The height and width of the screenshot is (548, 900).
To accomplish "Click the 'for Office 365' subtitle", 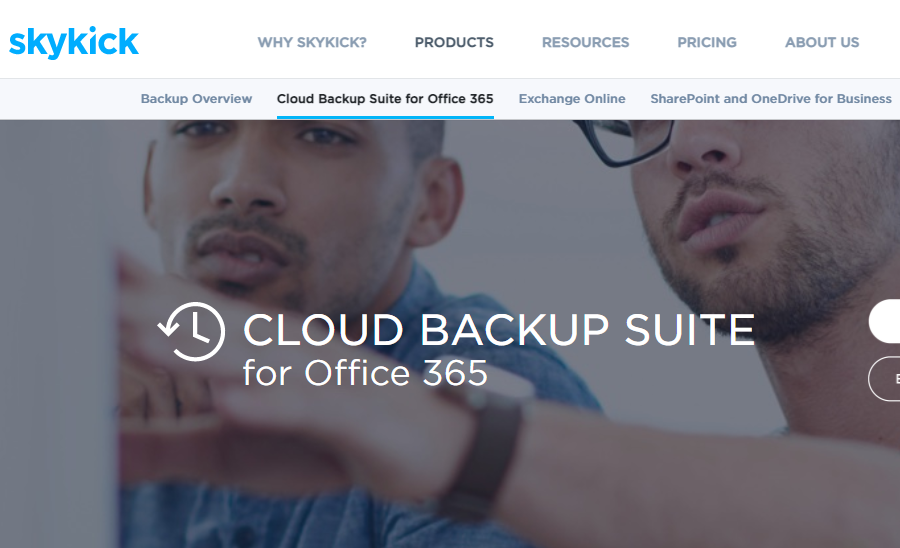I will [x=365, y=373].
